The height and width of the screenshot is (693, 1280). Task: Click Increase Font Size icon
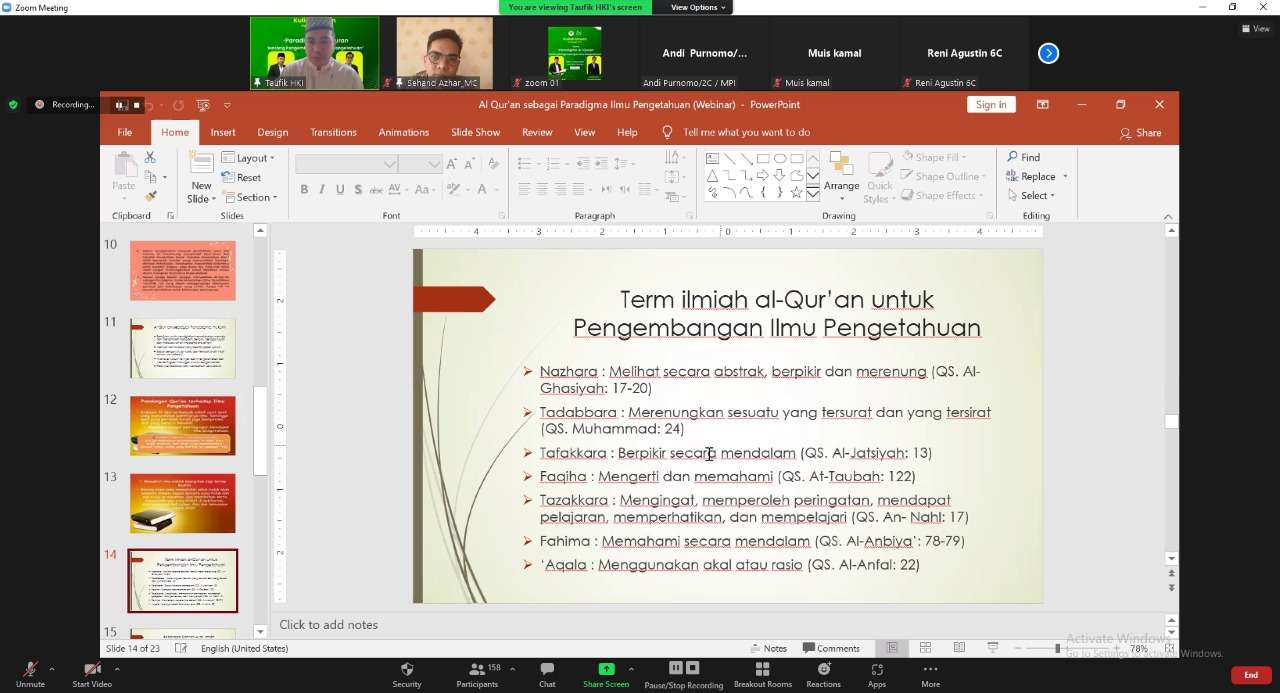pos(453,164)
